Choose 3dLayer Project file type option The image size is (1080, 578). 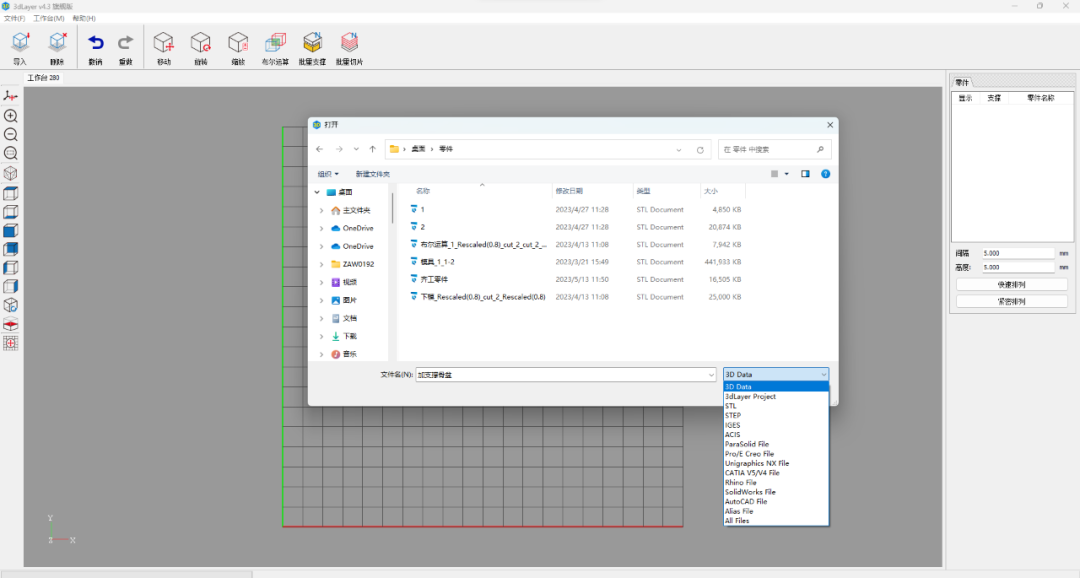click(776, 396)
